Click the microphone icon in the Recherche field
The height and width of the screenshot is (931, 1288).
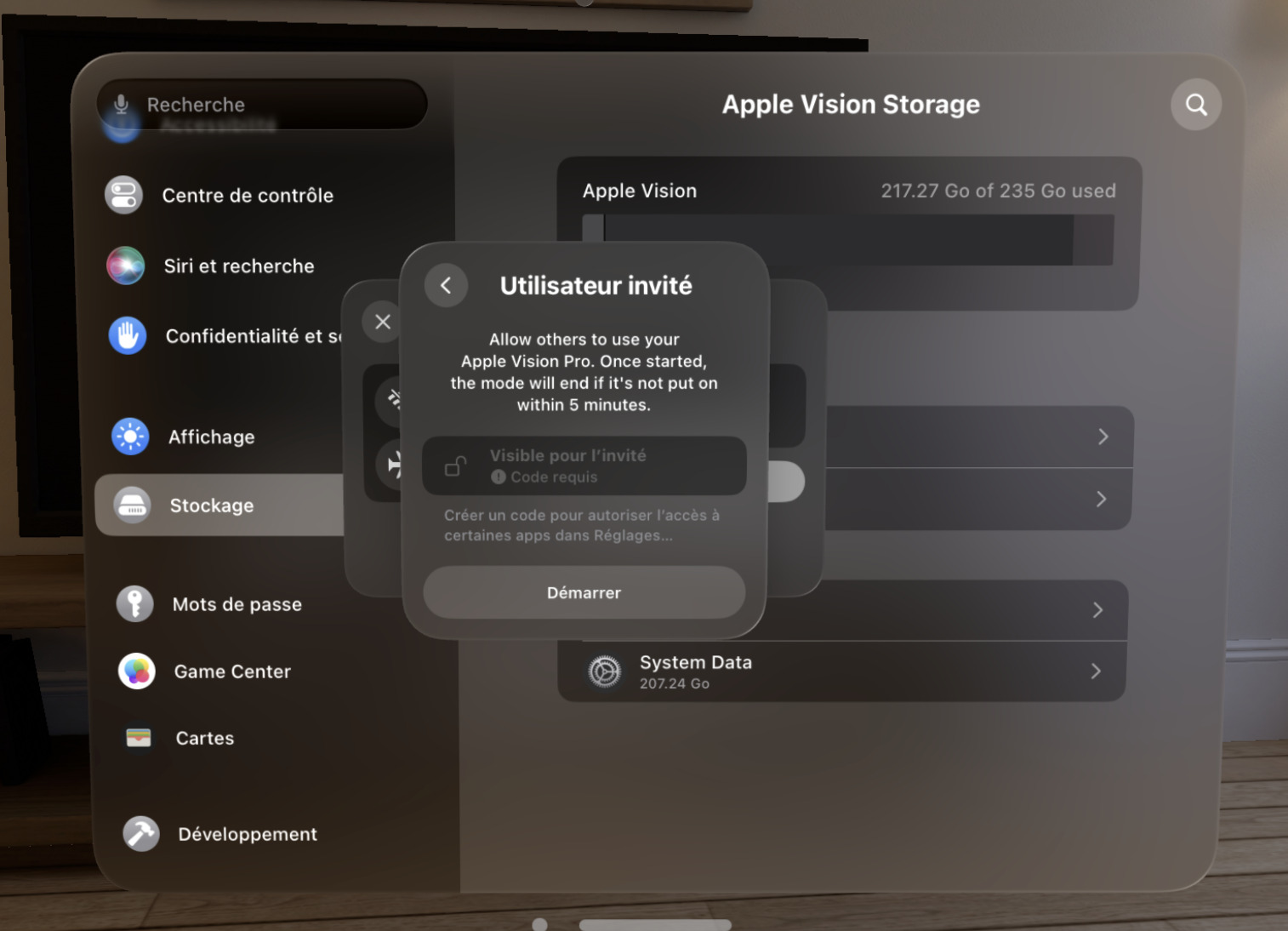pyautogui.click(x=122, y=104)
